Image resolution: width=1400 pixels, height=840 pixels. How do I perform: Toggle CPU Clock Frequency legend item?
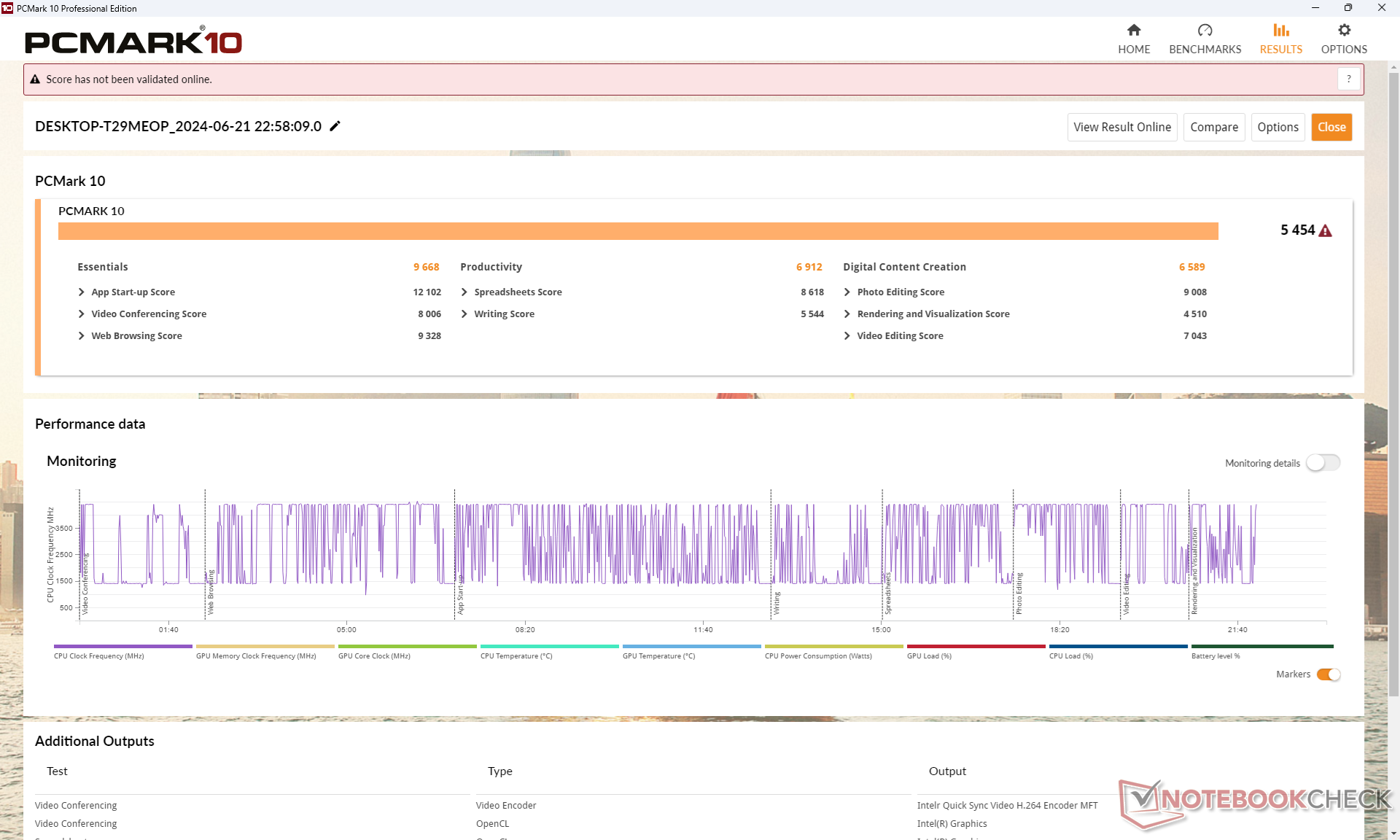point(99,656)
